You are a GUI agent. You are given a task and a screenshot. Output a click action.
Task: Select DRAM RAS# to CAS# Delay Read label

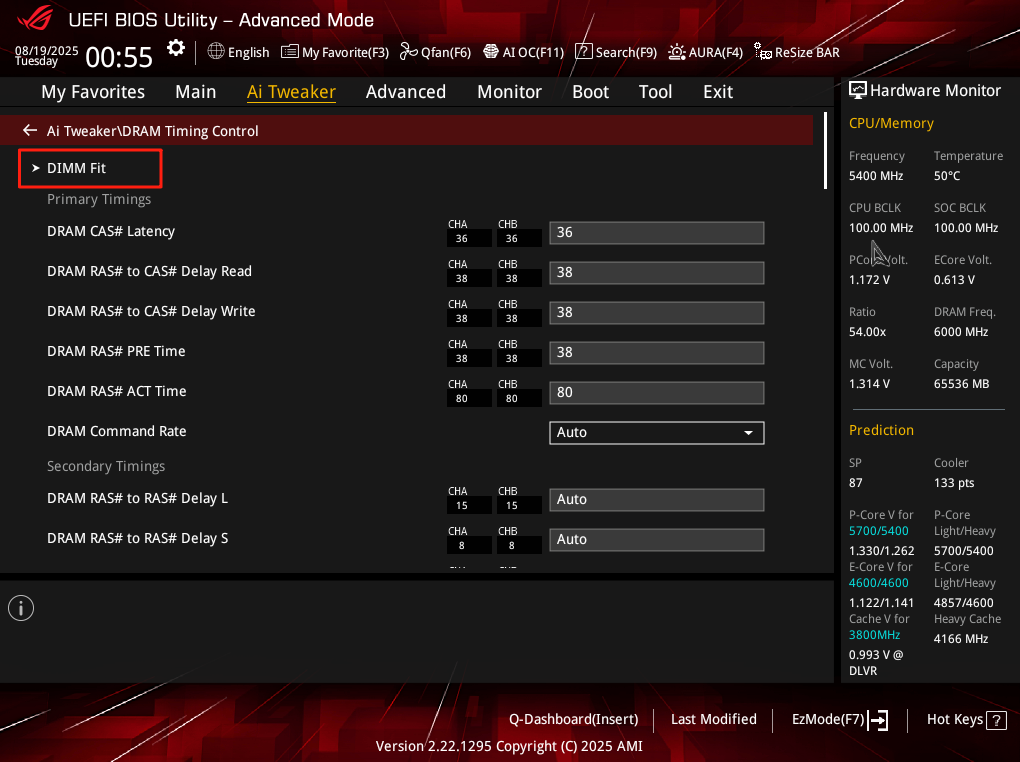point(149,271)
